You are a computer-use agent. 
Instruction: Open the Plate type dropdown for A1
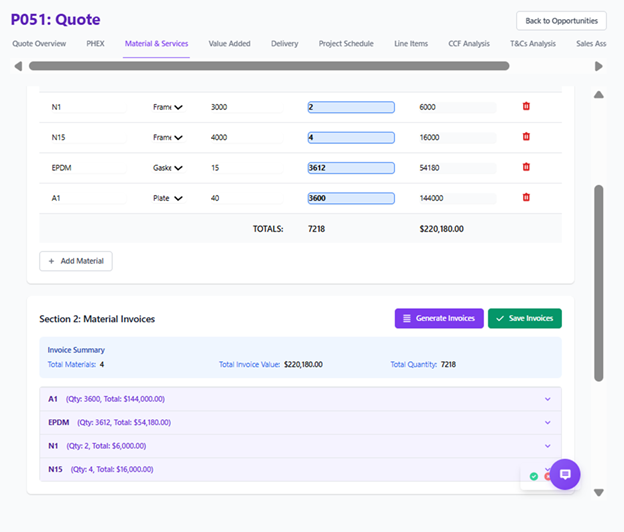168,198
